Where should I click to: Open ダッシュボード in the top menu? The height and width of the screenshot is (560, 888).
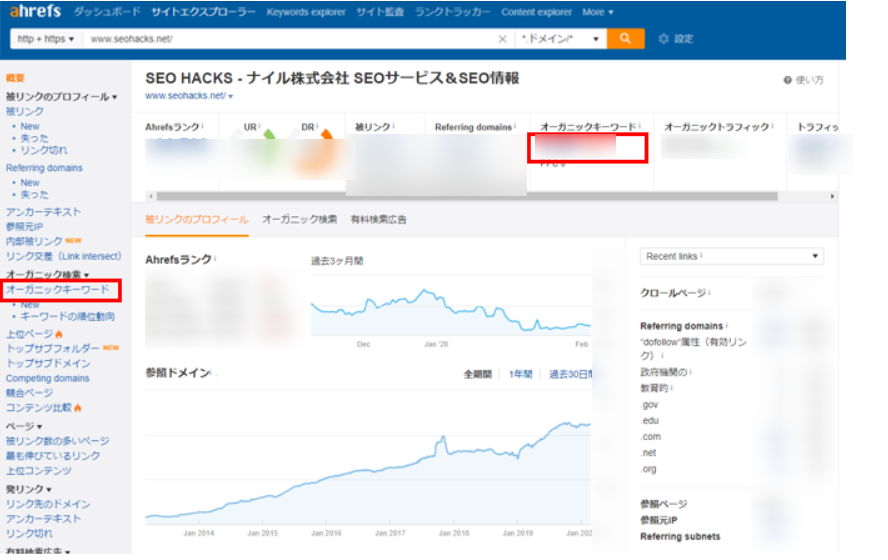106,12
